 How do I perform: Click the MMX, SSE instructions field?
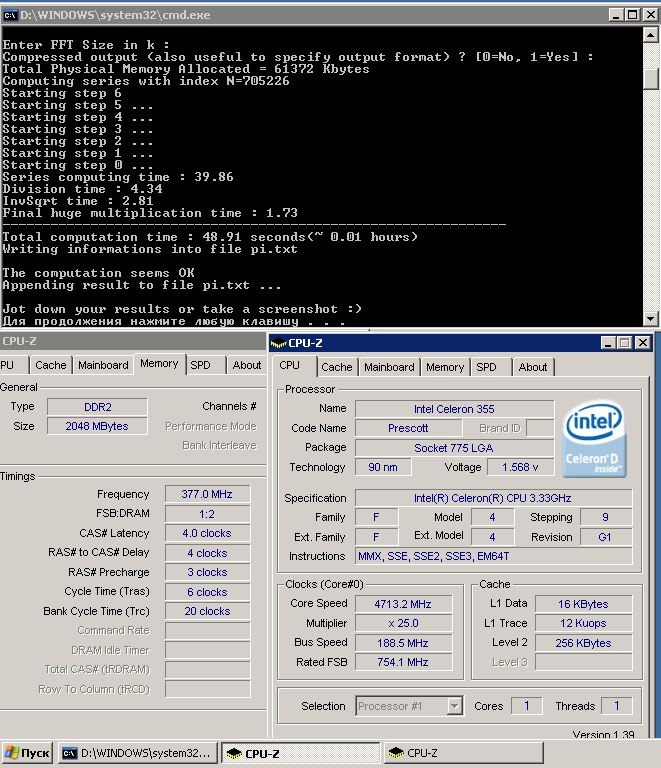(494, 556)
